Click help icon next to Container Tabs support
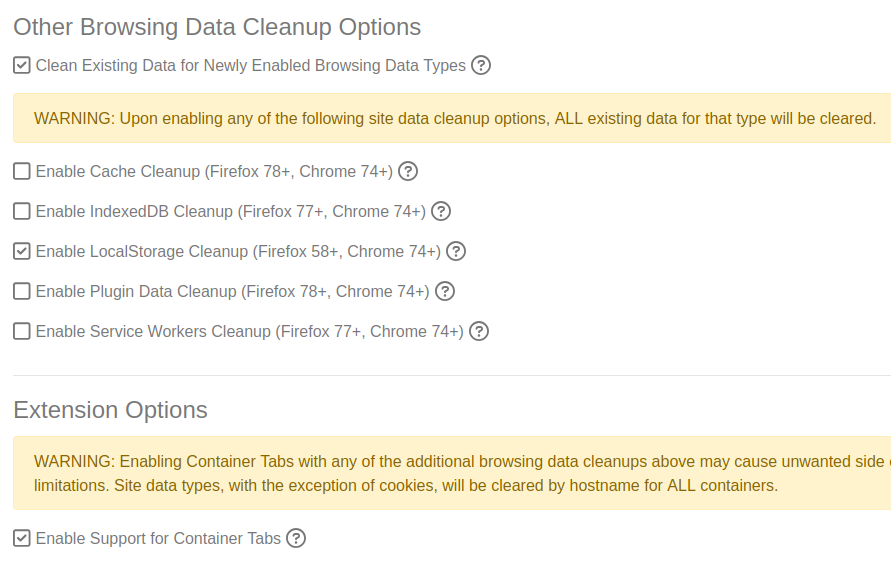Viewport: 891px width, 565px height. [296, 538]
